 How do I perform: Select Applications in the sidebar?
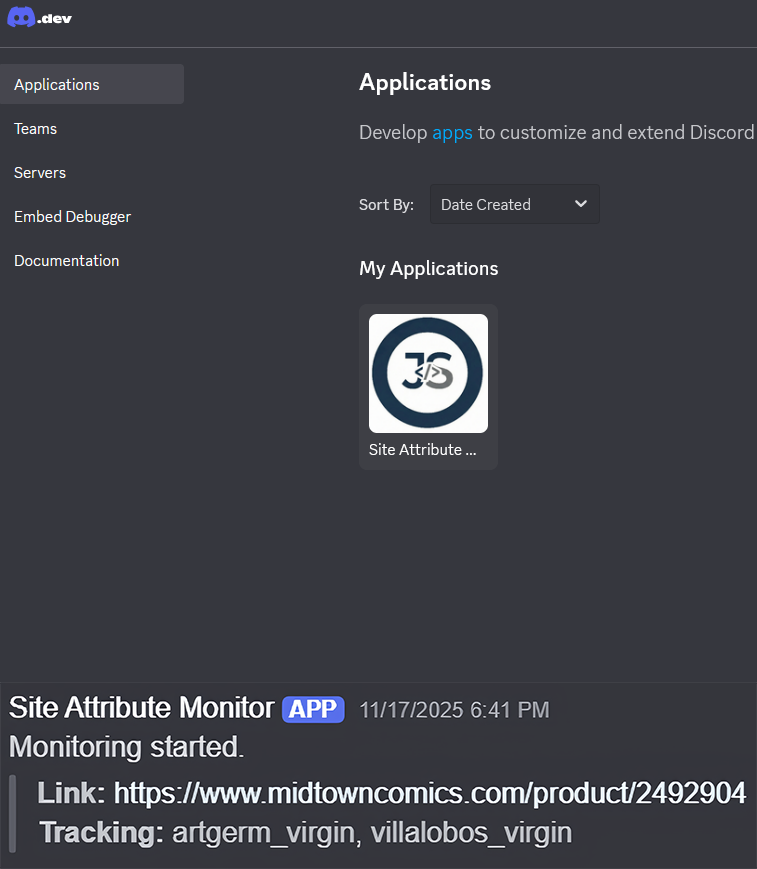[92, 84]
